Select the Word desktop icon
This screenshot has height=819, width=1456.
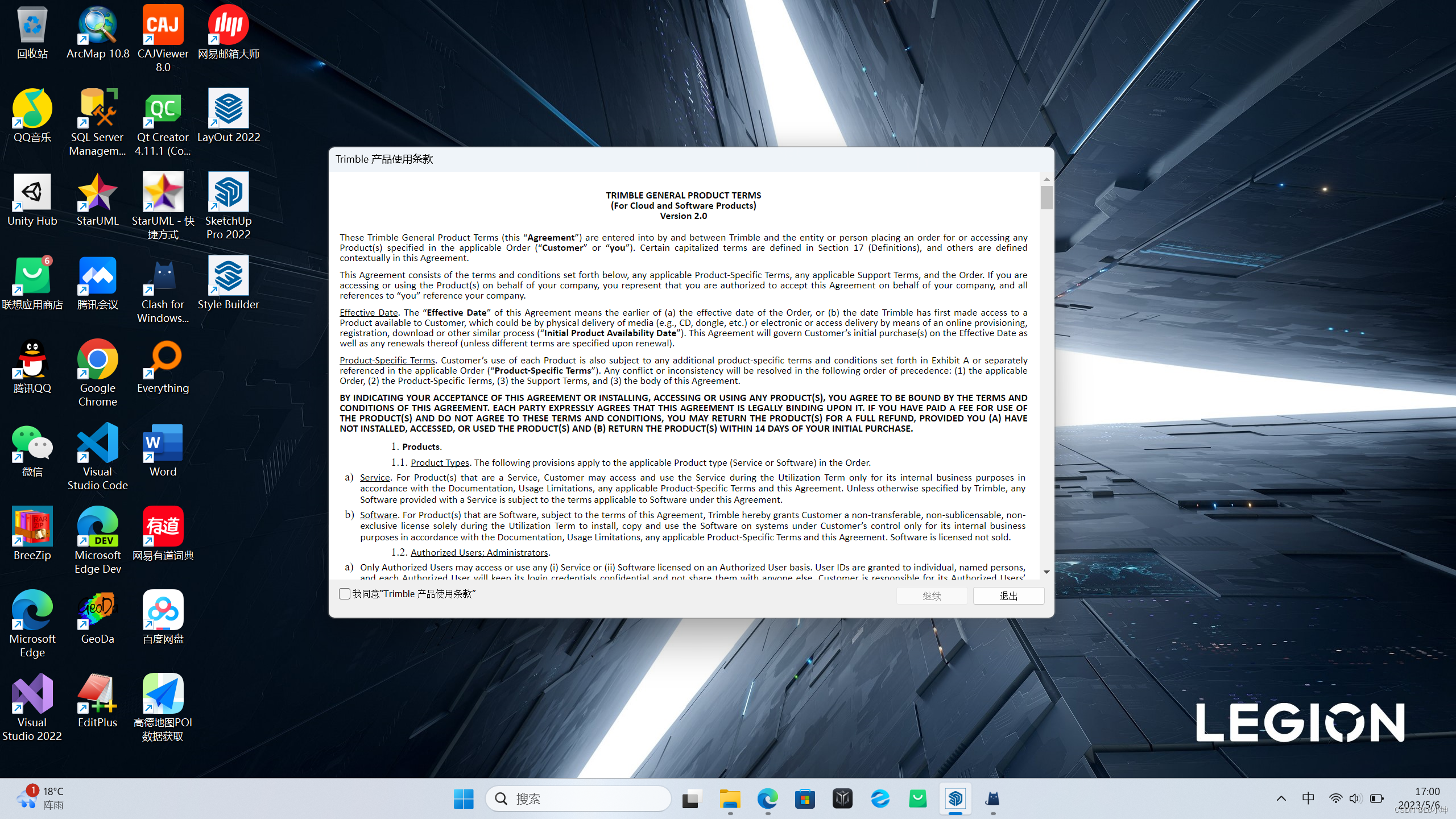pyautogui.click(x=163, y=450)
